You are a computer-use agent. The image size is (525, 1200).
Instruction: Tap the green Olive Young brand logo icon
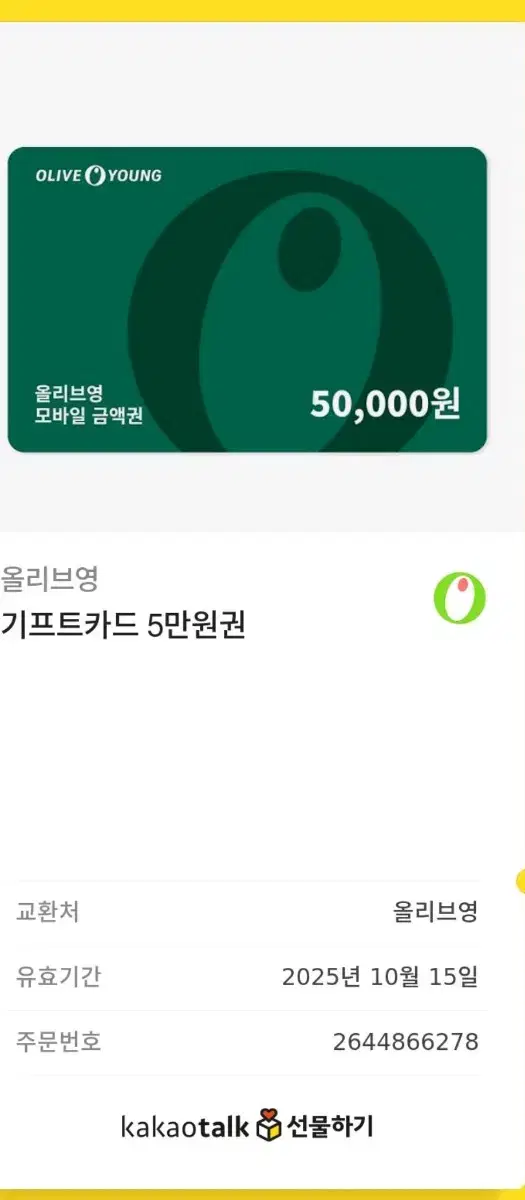[459, 599]
